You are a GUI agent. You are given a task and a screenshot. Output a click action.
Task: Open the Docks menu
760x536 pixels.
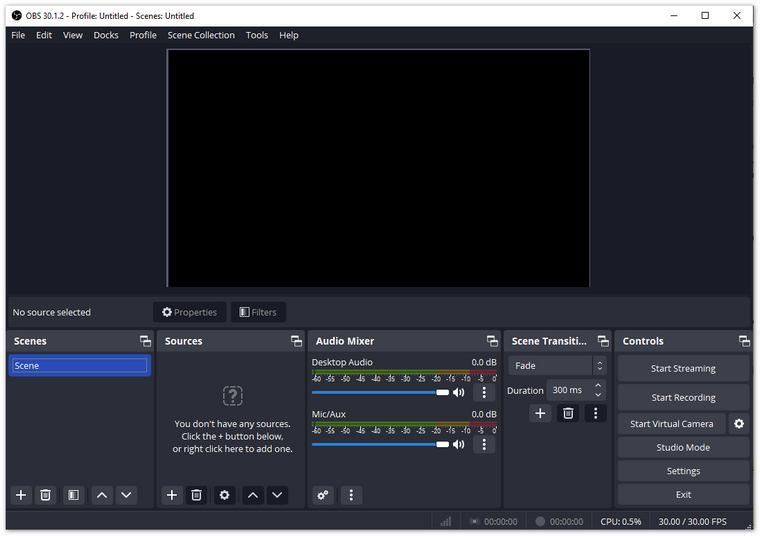coord(106,35)
